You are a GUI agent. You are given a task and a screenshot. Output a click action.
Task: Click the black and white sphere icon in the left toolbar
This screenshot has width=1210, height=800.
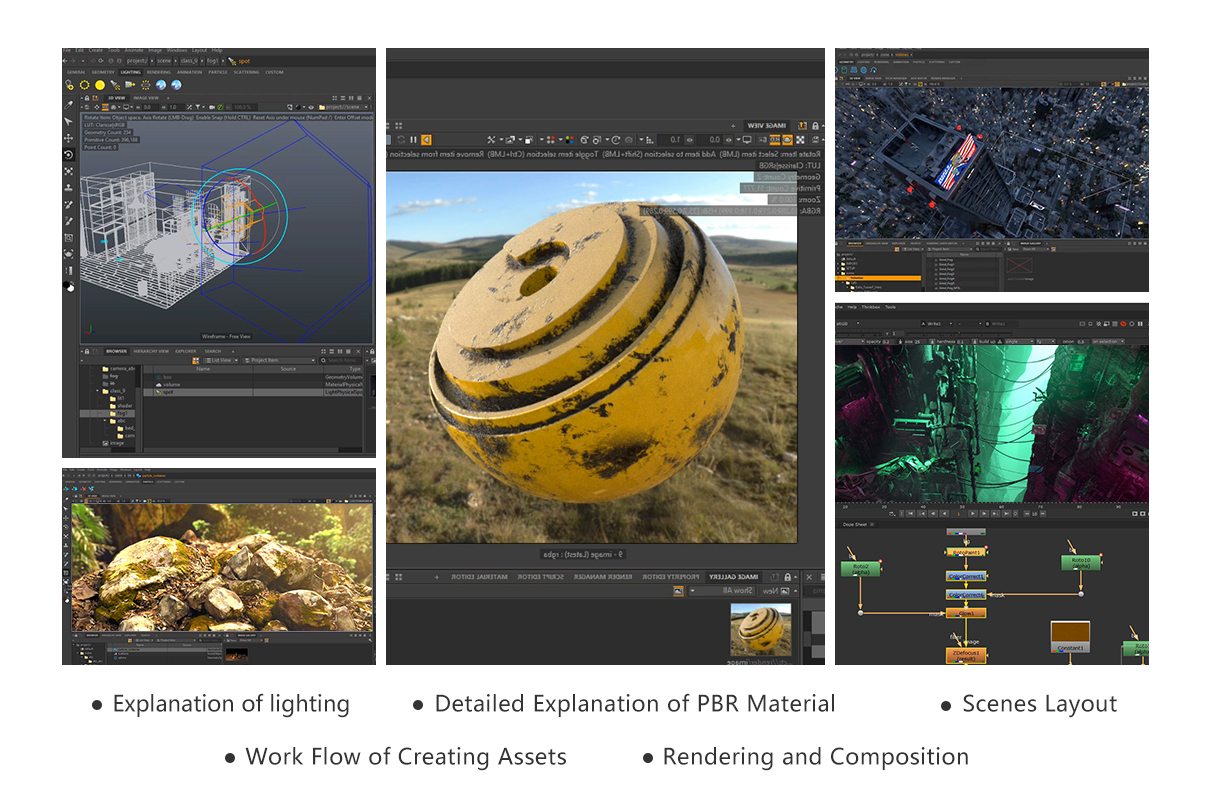(68, 287)
